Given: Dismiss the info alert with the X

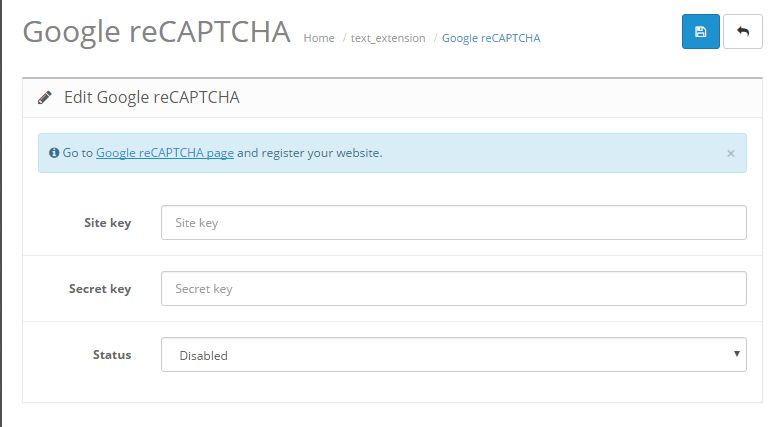Looking at the screenshot, I should (731, 153).
